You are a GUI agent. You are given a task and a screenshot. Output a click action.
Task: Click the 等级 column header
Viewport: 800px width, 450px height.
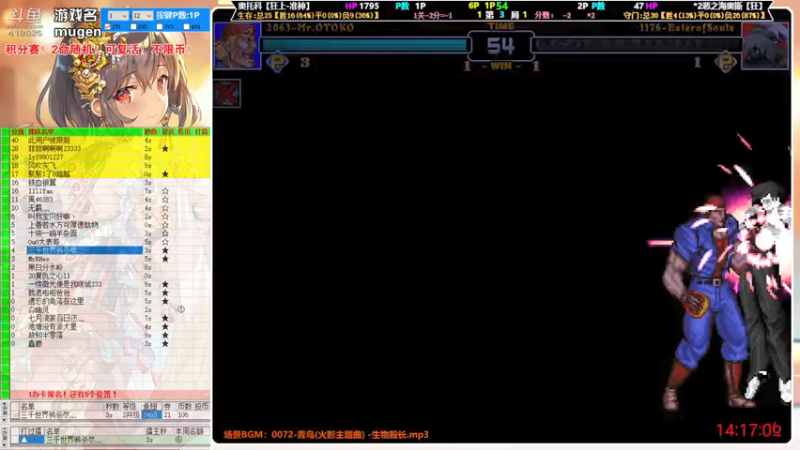click(130, 407)
